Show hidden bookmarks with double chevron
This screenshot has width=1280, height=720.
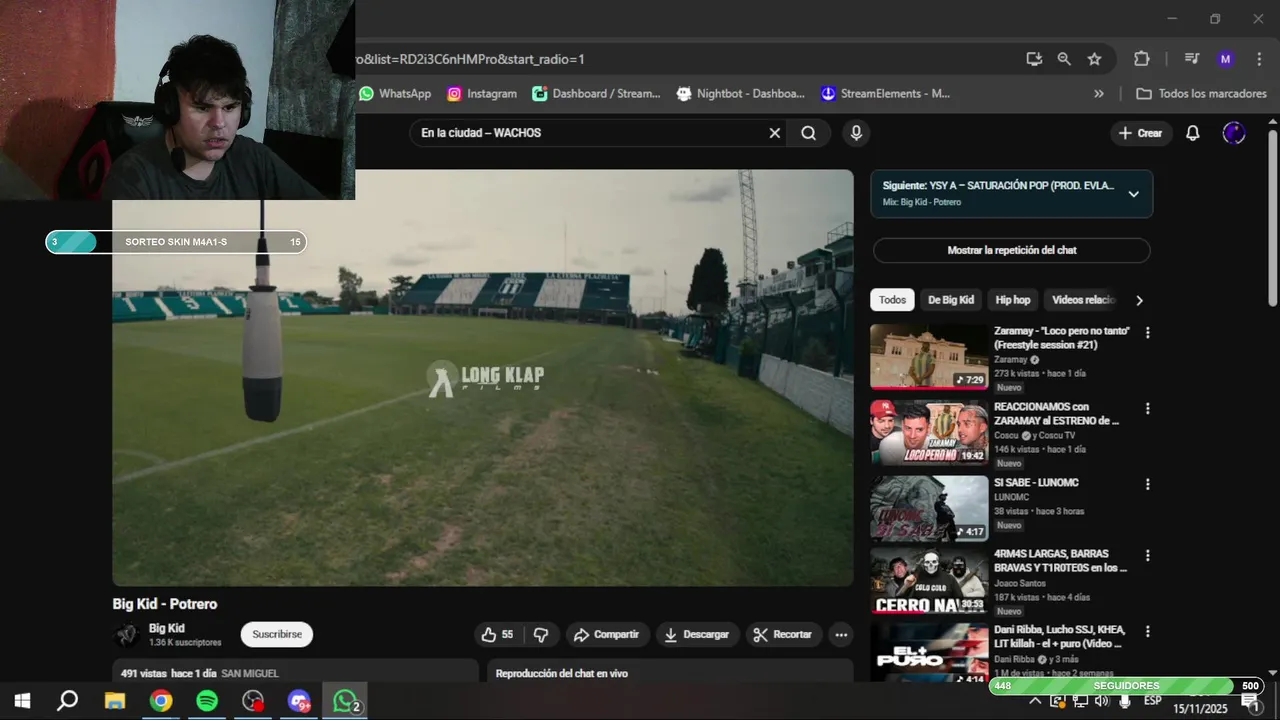1099,93
